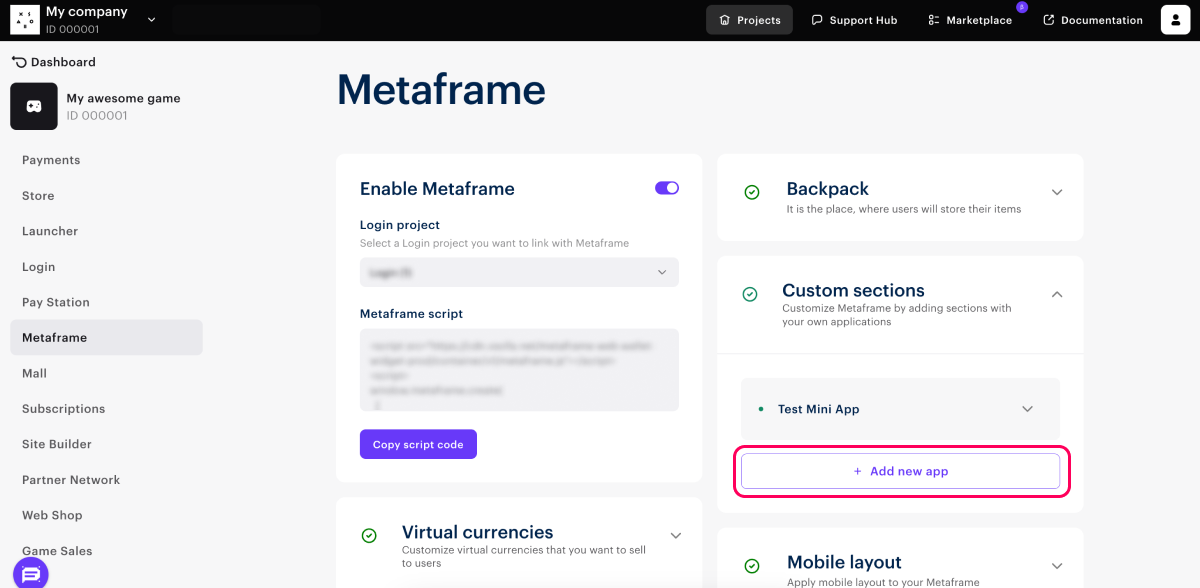Open Mall in the sidebar
The image size is (1200, 588).
(35, 373)
